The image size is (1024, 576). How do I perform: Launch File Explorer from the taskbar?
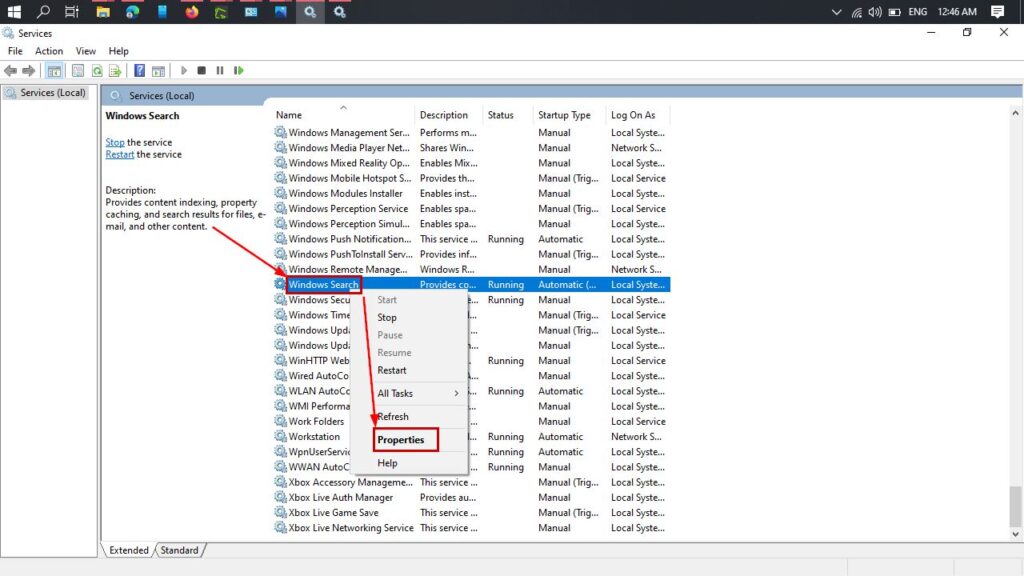(103, 12)
